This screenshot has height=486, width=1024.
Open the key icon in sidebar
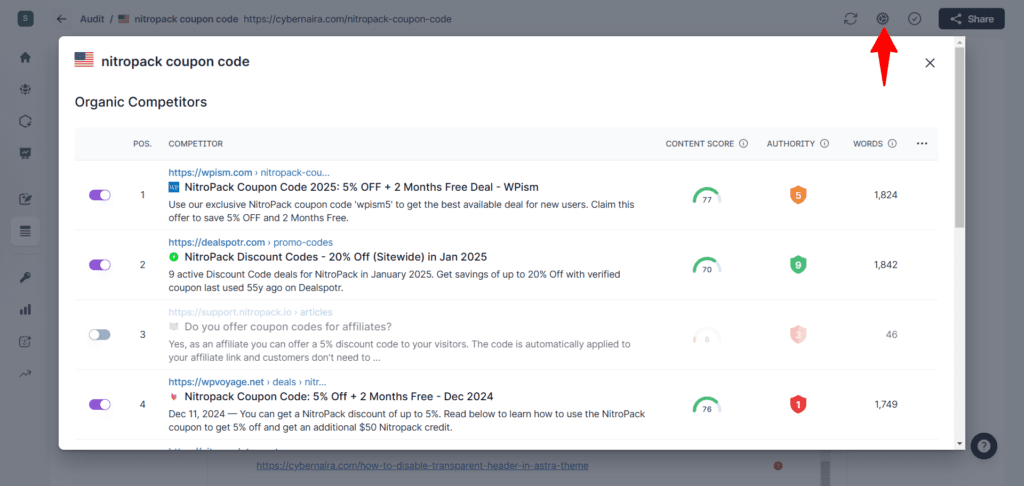(25, 278)
